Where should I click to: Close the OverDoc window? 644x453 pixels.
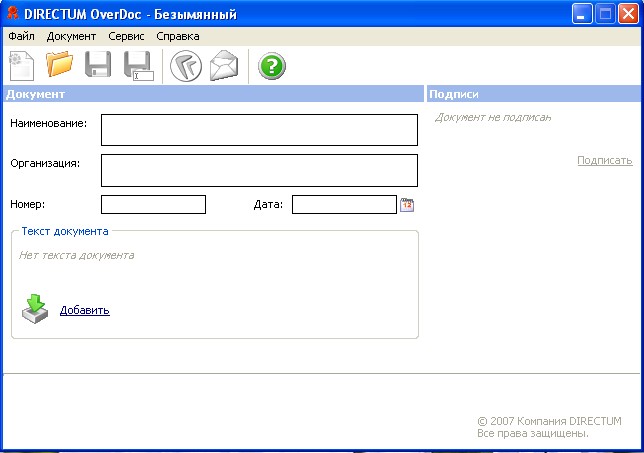628,14
